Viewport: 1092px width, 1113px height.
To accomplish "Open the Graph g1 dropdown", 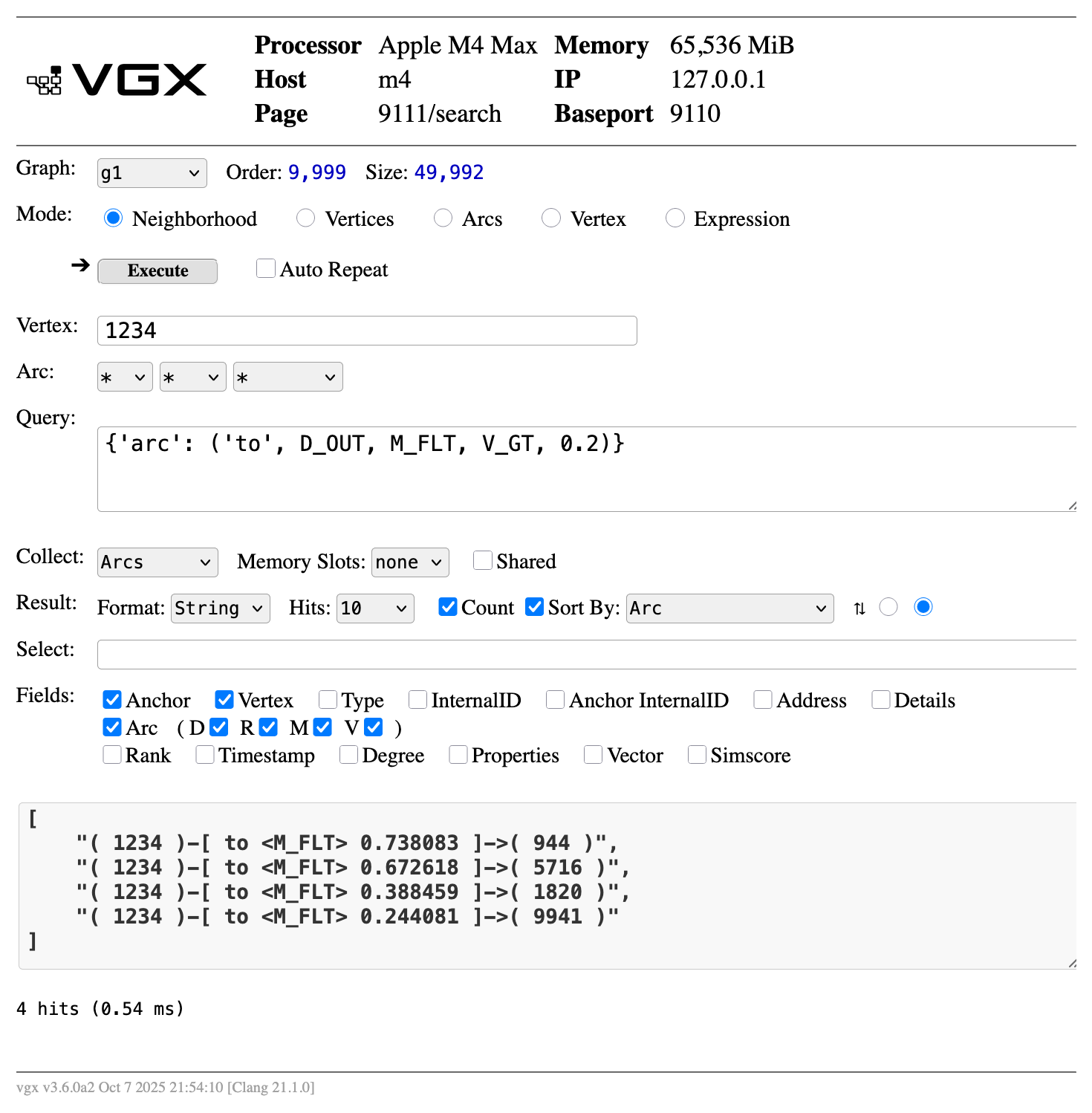I will click(152, 173).
